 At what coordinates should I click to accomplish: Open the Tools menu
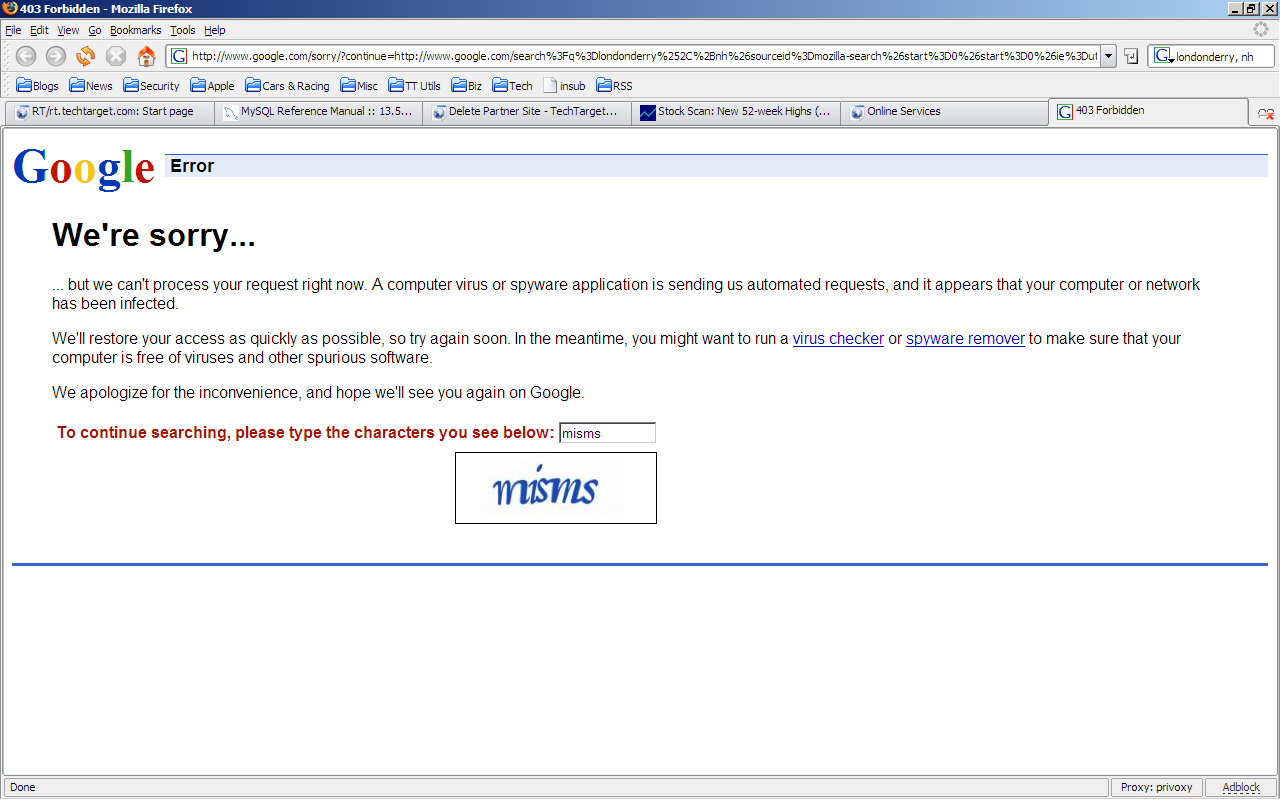(x=182, y=30)
